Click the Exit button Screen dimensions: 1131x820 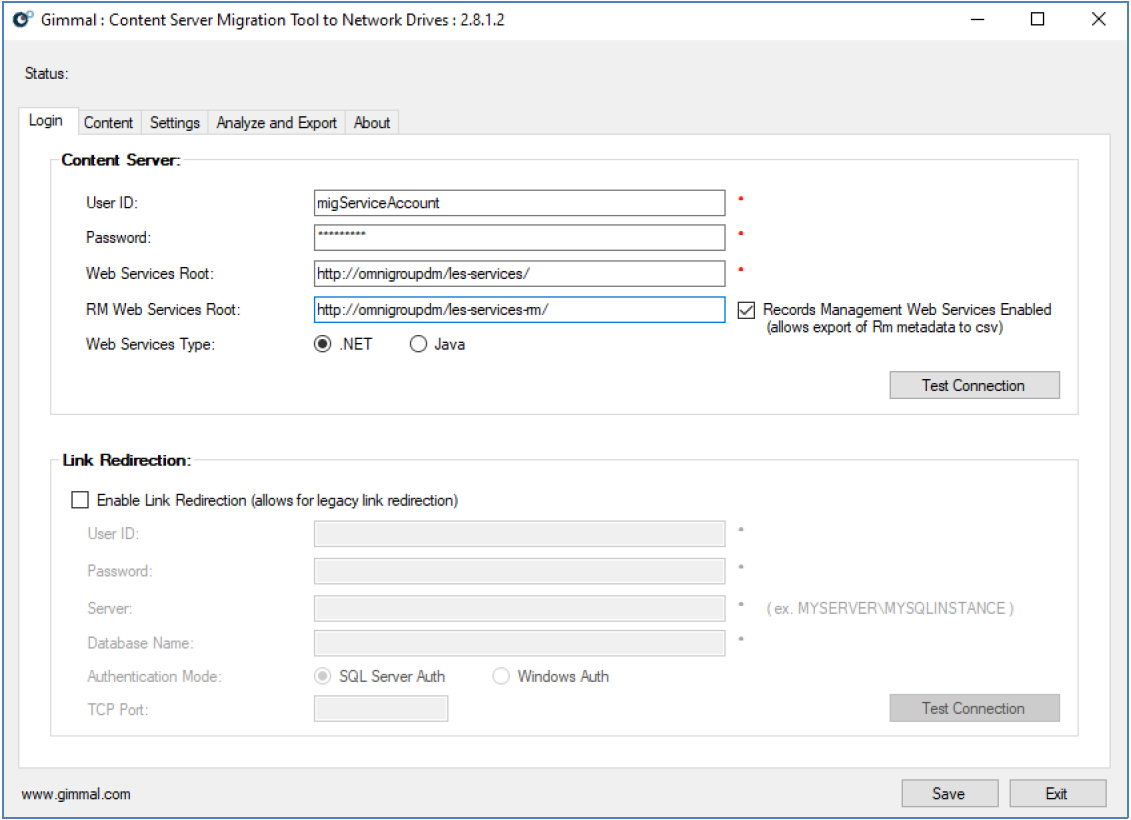pyautogui.click(x=1057, y=793)
